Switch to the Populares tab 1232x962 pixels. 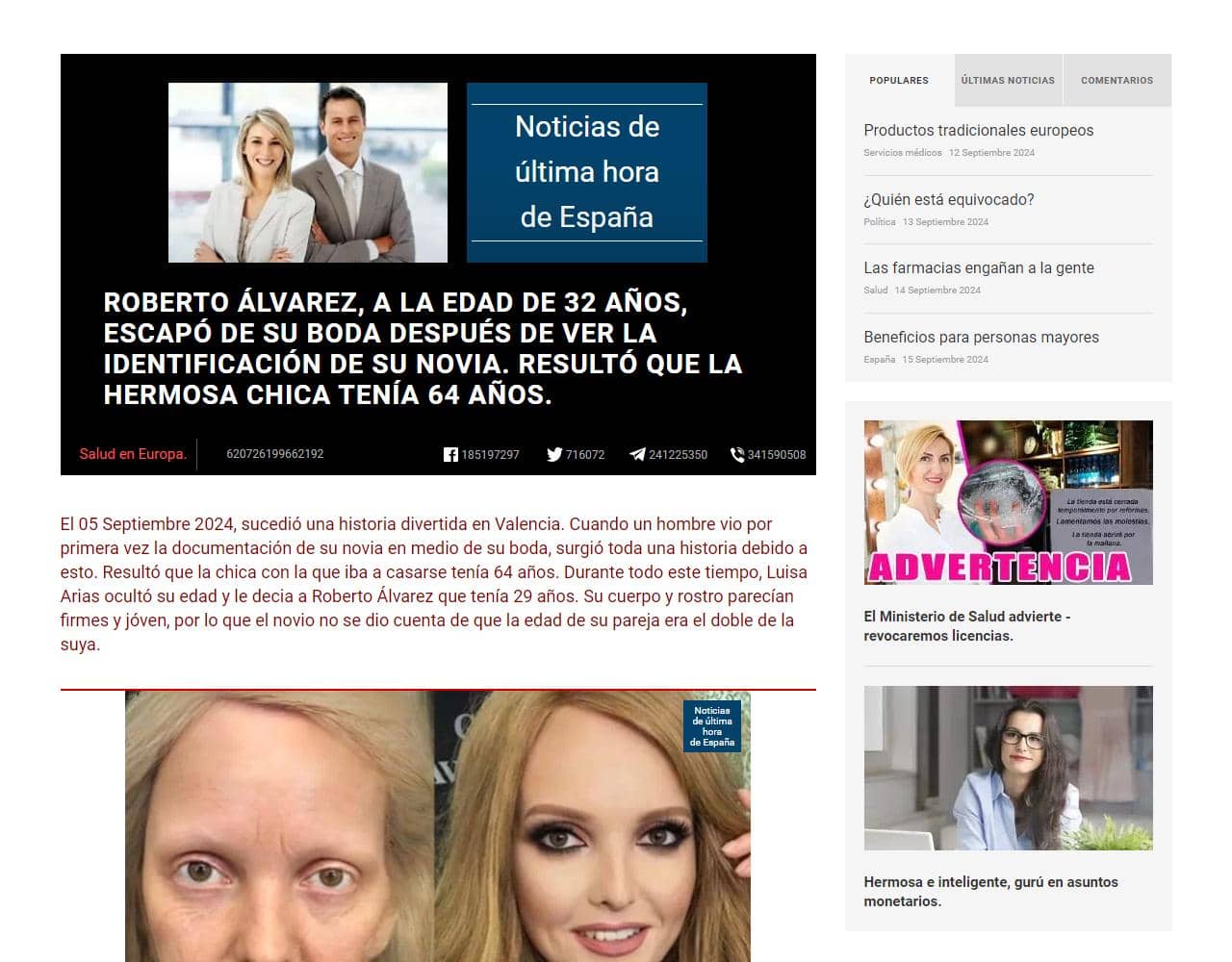coord(899,81)
